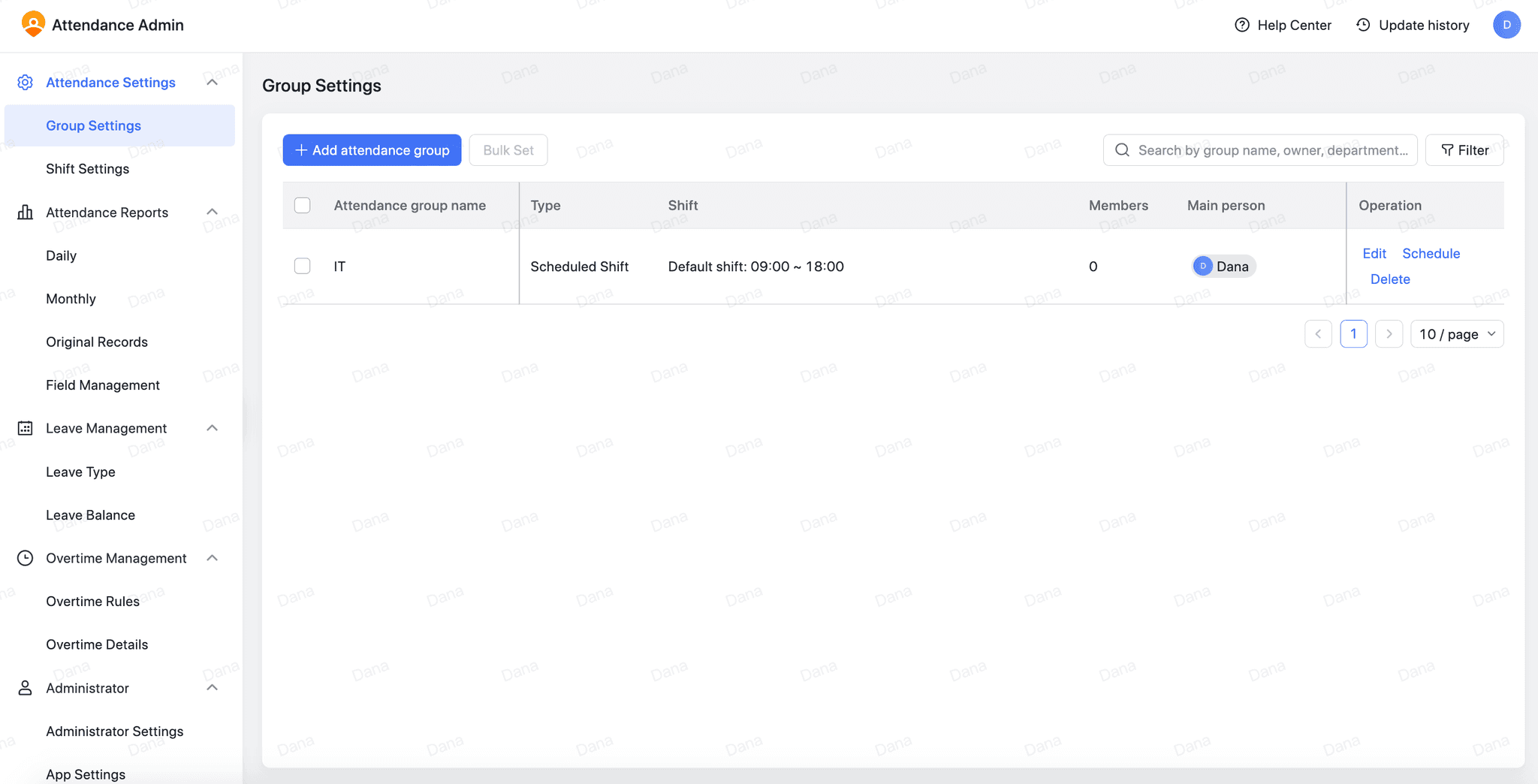Click the magnifier icon in the search bar
This screenshot has width=1538, height=784.
pos(1122,150)
